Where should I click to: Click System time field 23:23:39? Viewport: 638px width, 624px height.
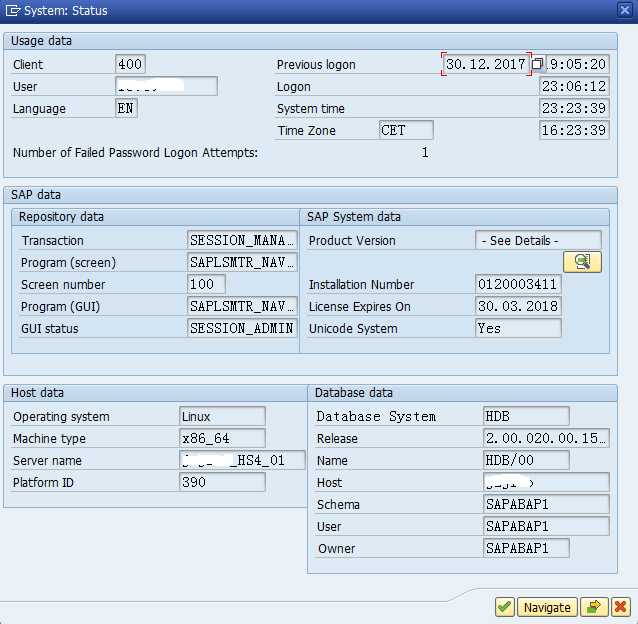[x=574, y=108]
